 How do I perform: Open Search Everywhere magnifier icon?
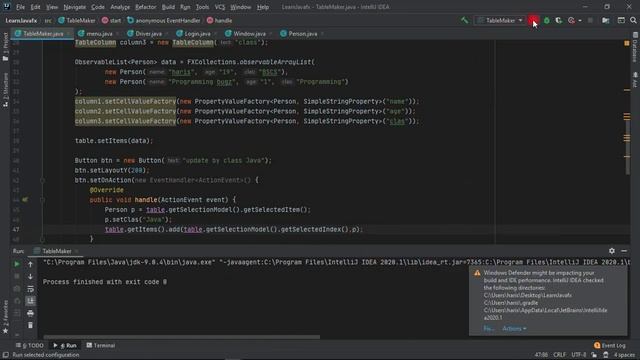pyautogui.click(x=633, y=20)
